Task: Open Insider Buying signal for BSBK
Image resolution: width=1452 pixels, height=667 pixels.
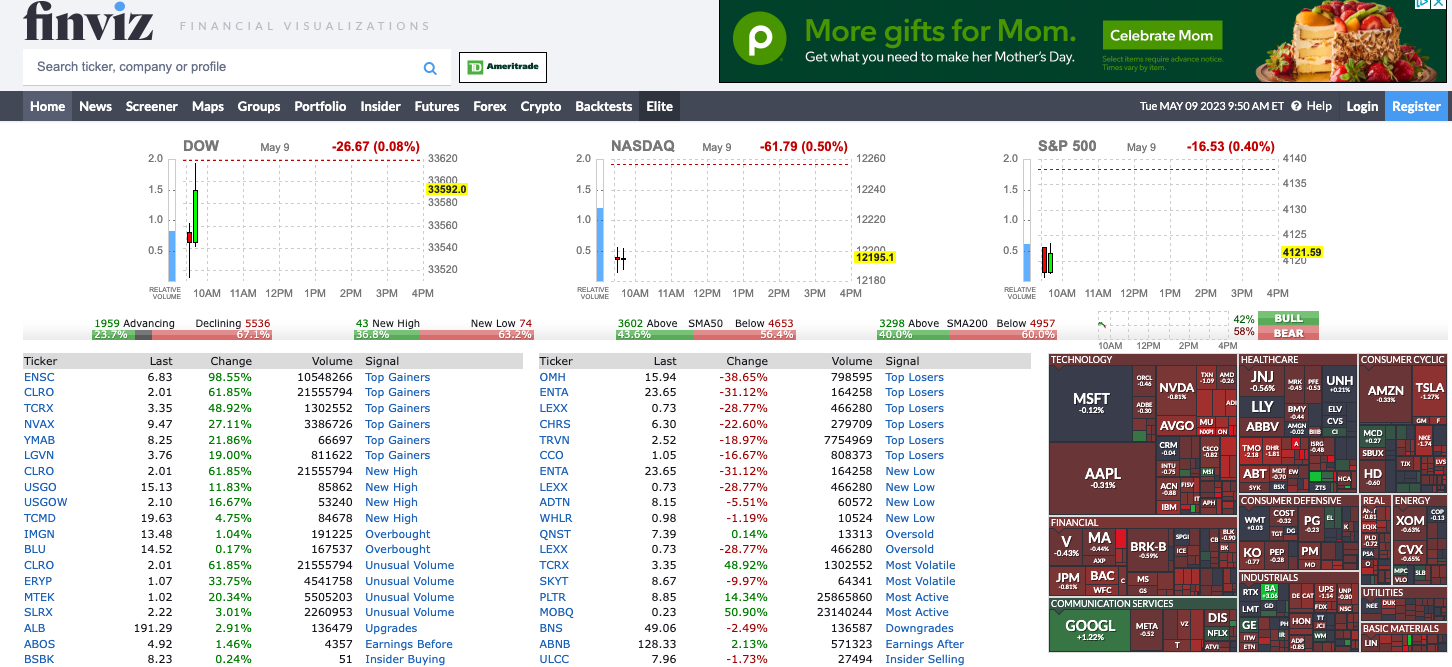Action: click(x=405, y=659)
